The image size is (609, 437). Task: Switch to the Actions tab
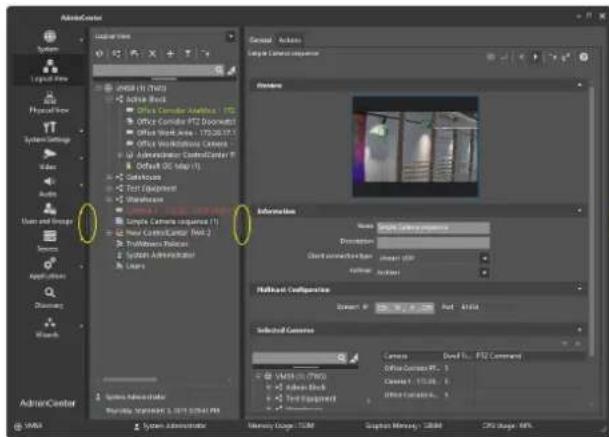290,40
